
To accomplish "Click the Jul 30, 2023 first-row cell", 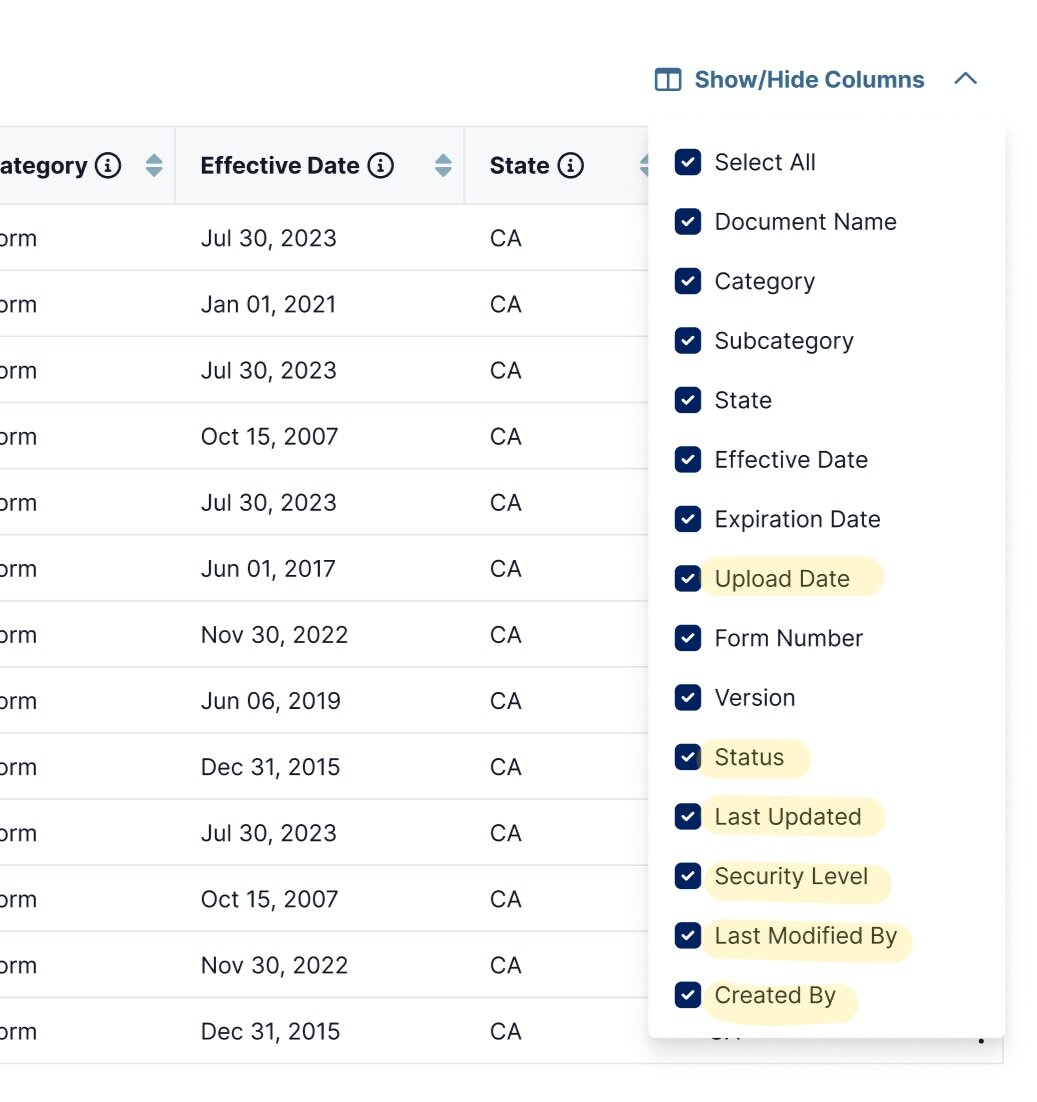I will [x=268, y=239].
